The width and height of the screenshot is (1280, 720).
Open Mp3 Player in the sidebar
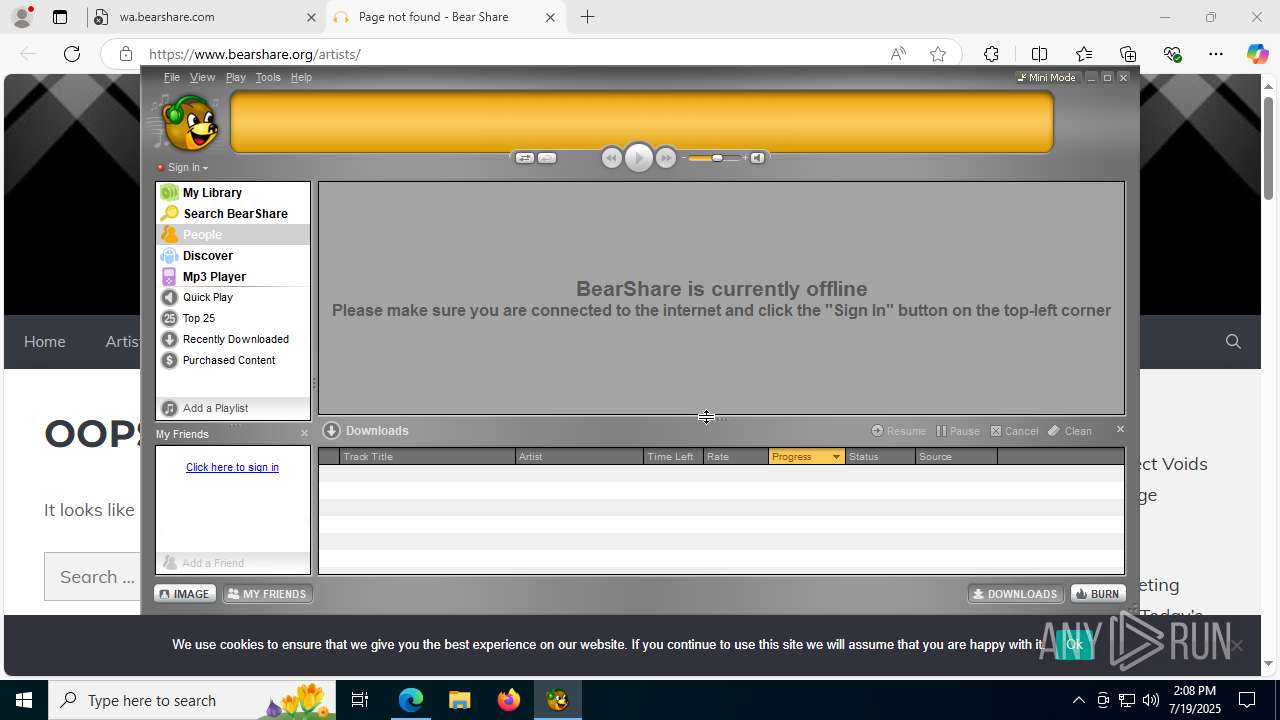tap(233, 276)
